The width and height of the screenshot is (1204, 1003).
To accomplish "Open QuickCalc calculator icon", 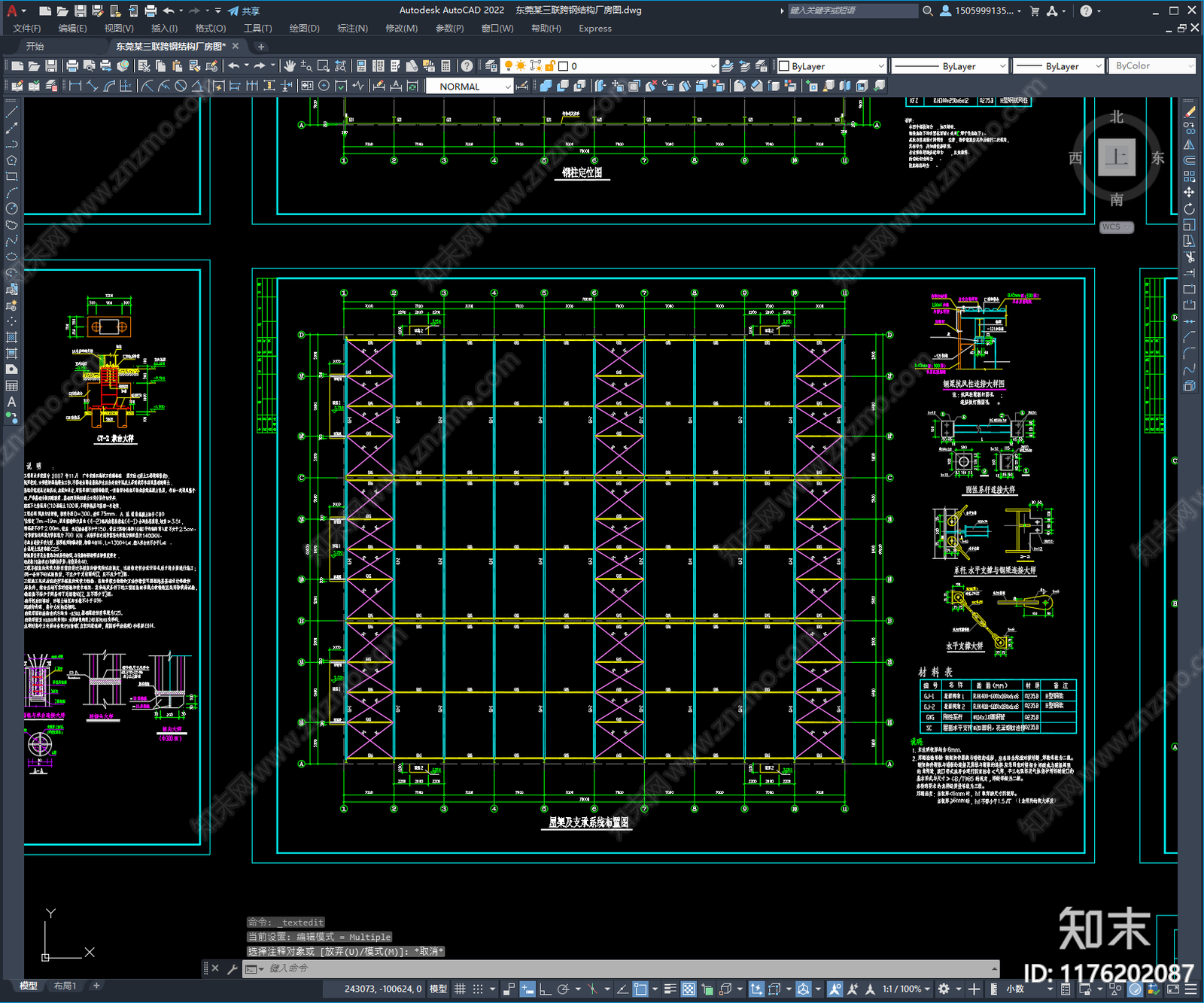I will click(445, 66).
